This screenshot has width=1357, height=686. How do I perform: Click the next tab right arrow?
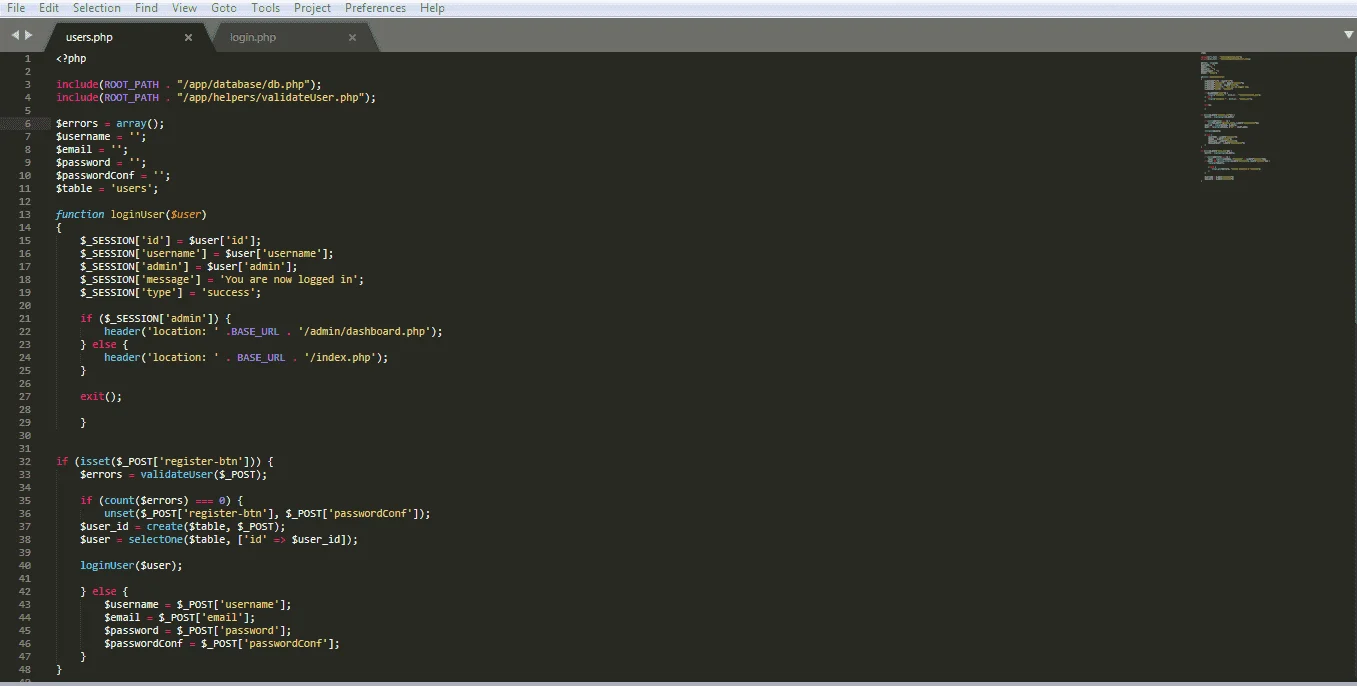[29, 36]
